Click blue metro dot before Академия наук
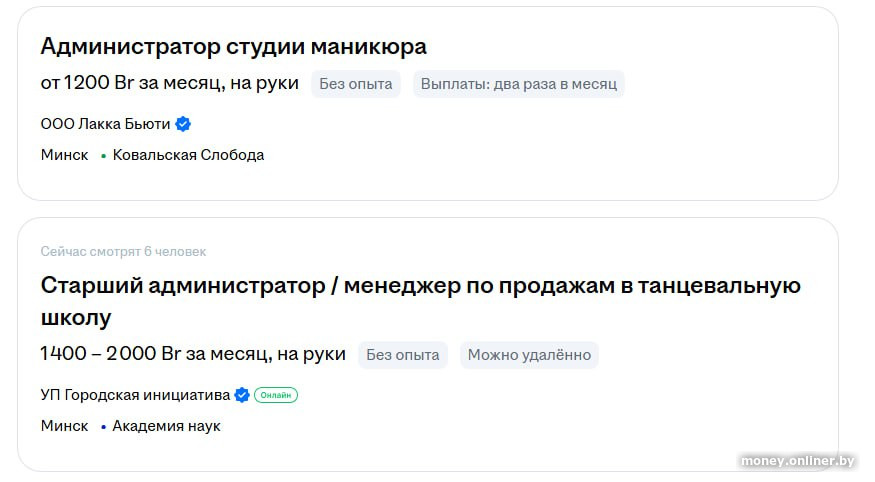 (103, 427)
